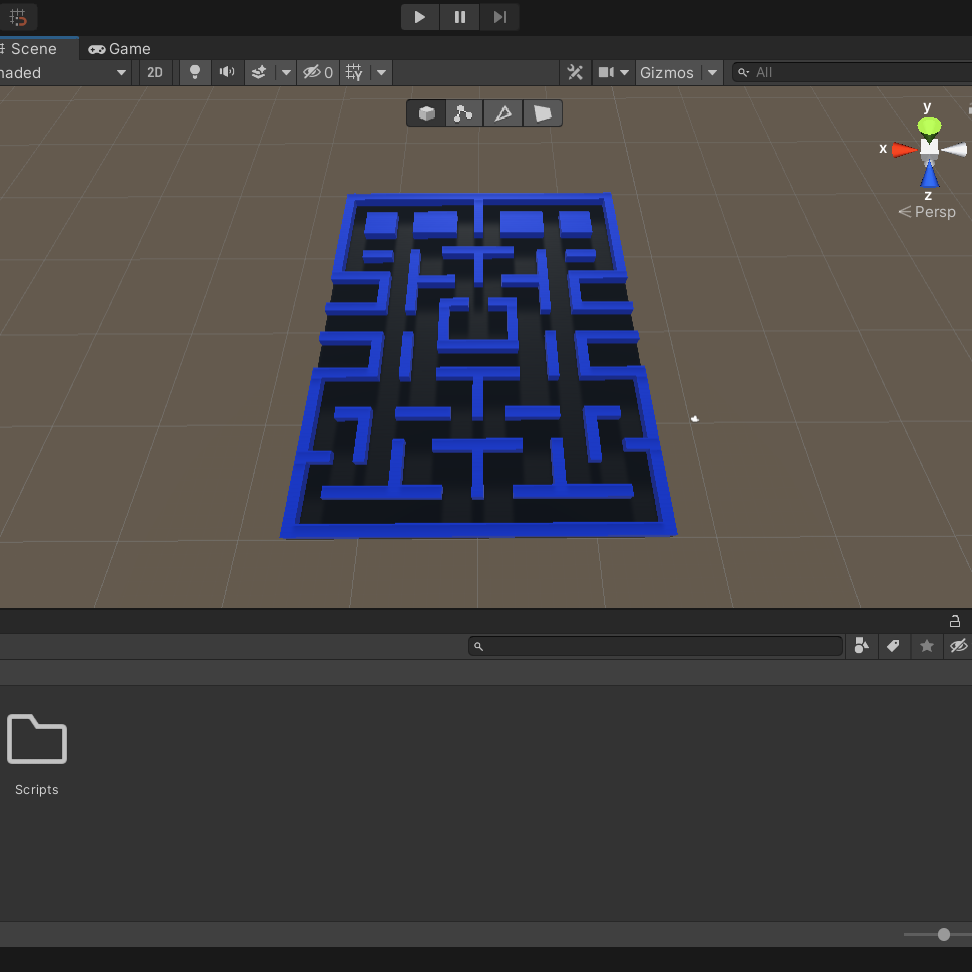Select the ProBuilder edge selection mode
Viewport: 972px width, 972px height.
tap(503, 113)
